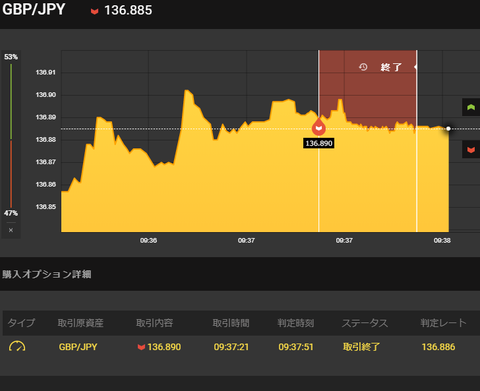The image size is (480, 391).
Task: Click the 47% trader sentiment value
Action: coord(11,213)
